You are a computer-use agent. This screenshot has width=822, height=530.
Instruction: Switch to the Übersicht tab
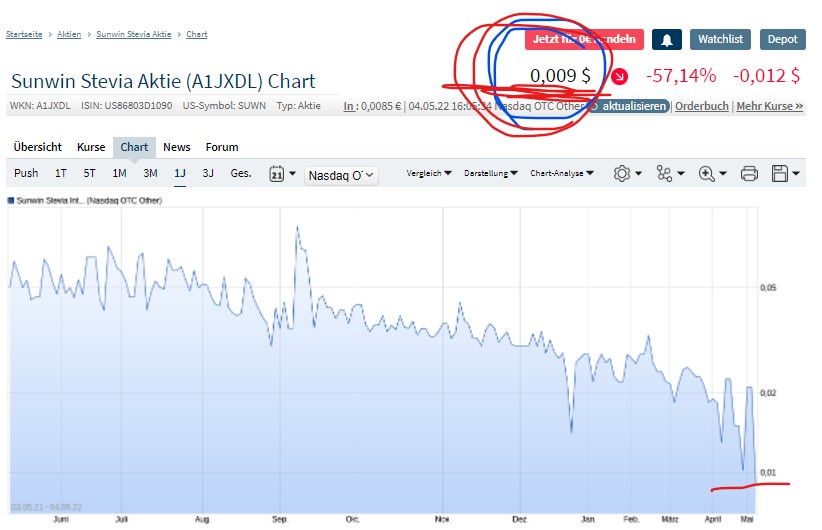coord(38,147)
